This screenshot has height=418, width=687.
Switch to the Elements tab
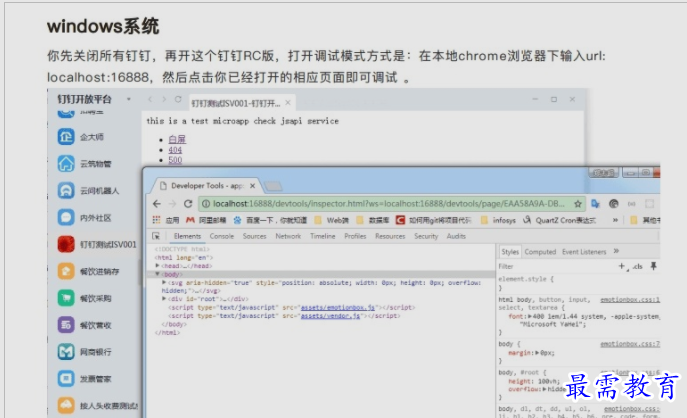187,236
